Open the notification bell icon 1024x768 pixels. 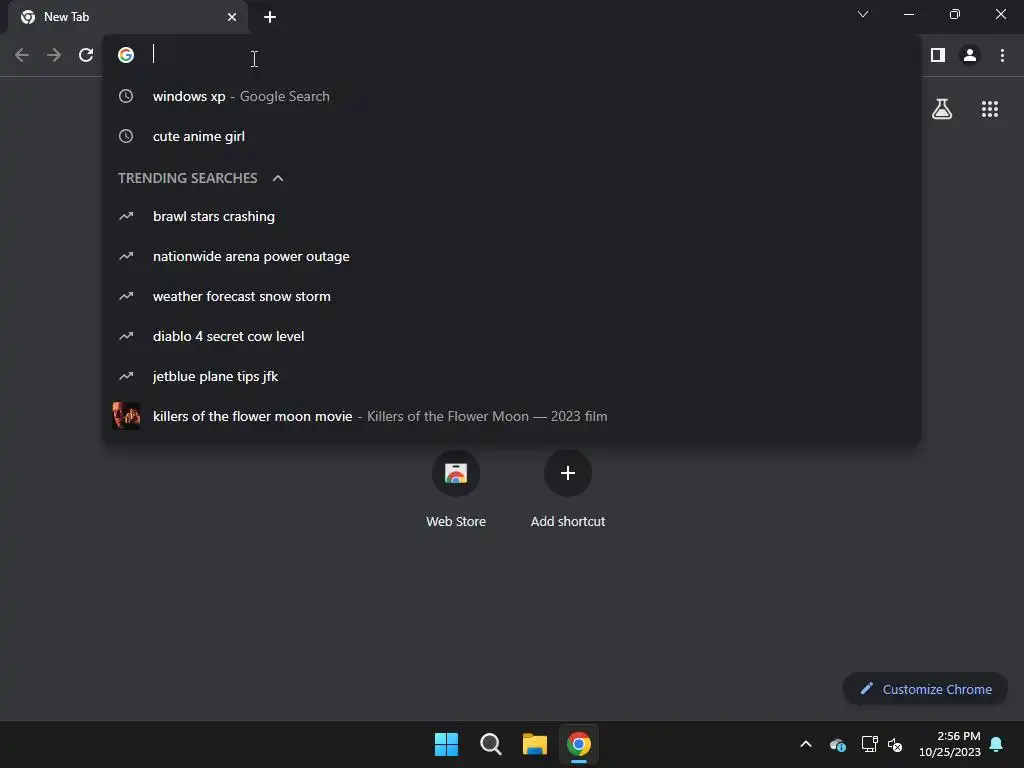(x=997, y=744)
